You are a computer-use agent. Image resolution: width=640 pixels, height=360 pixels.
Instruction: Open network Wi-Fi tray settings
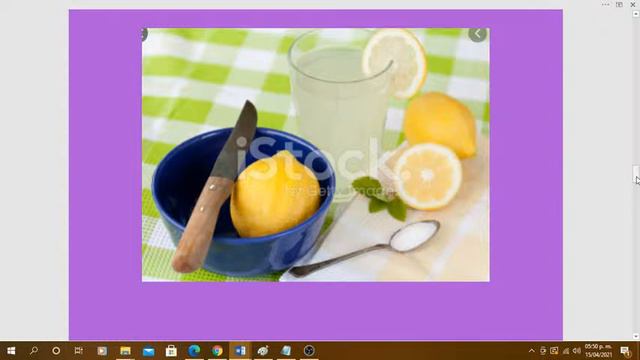coord(566,351)
